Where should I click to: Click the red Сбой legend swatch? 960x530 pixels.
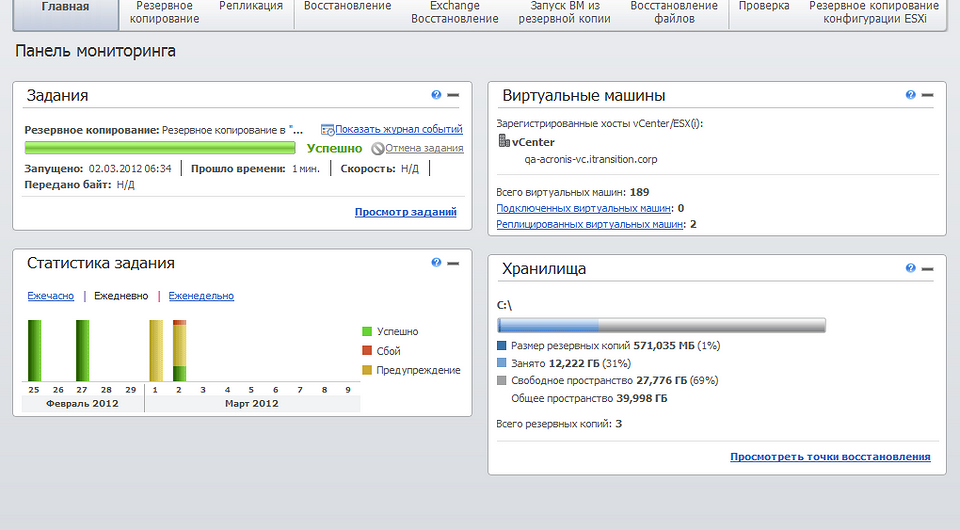(367, 351)
